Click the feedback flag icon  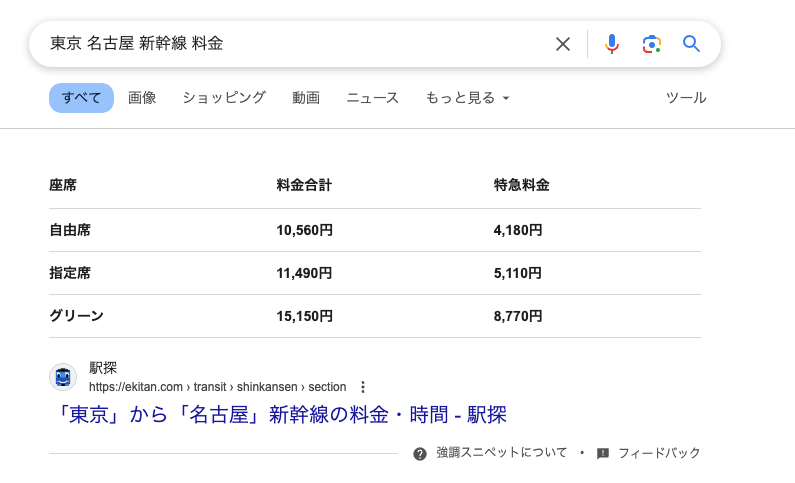603,454
